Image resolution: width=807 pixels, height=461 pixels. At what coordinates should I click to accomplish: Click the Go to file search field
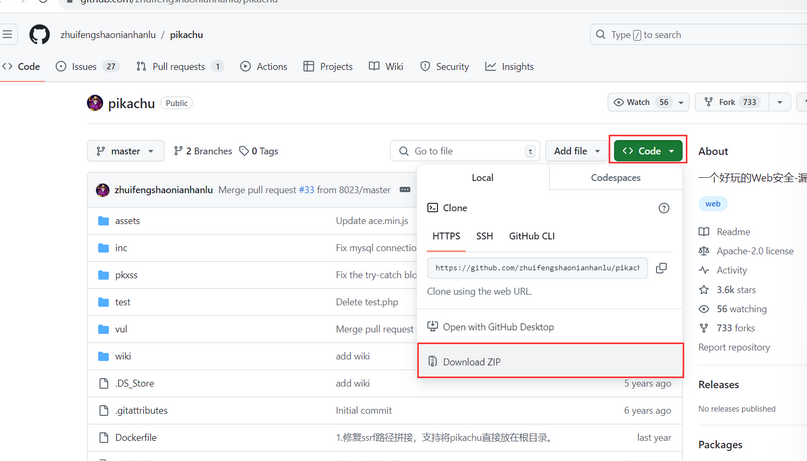[465, 151]
